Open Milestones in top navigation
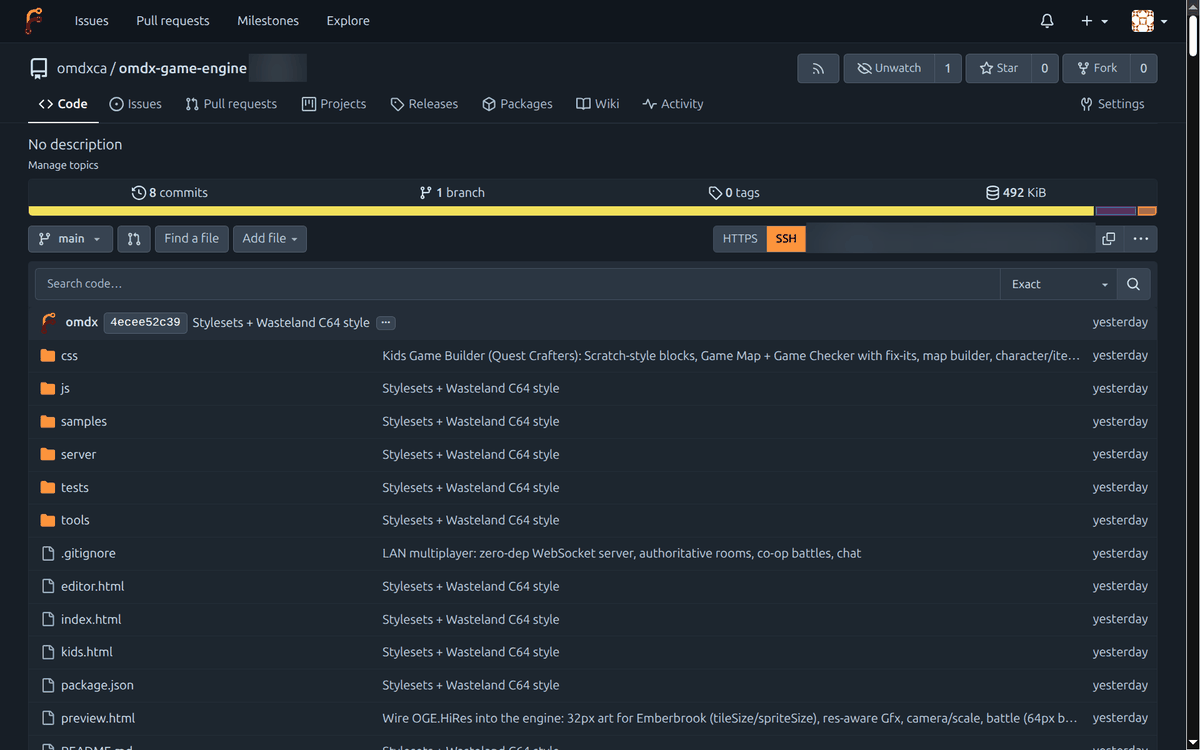1200x750 pixels. coord(268,20)
